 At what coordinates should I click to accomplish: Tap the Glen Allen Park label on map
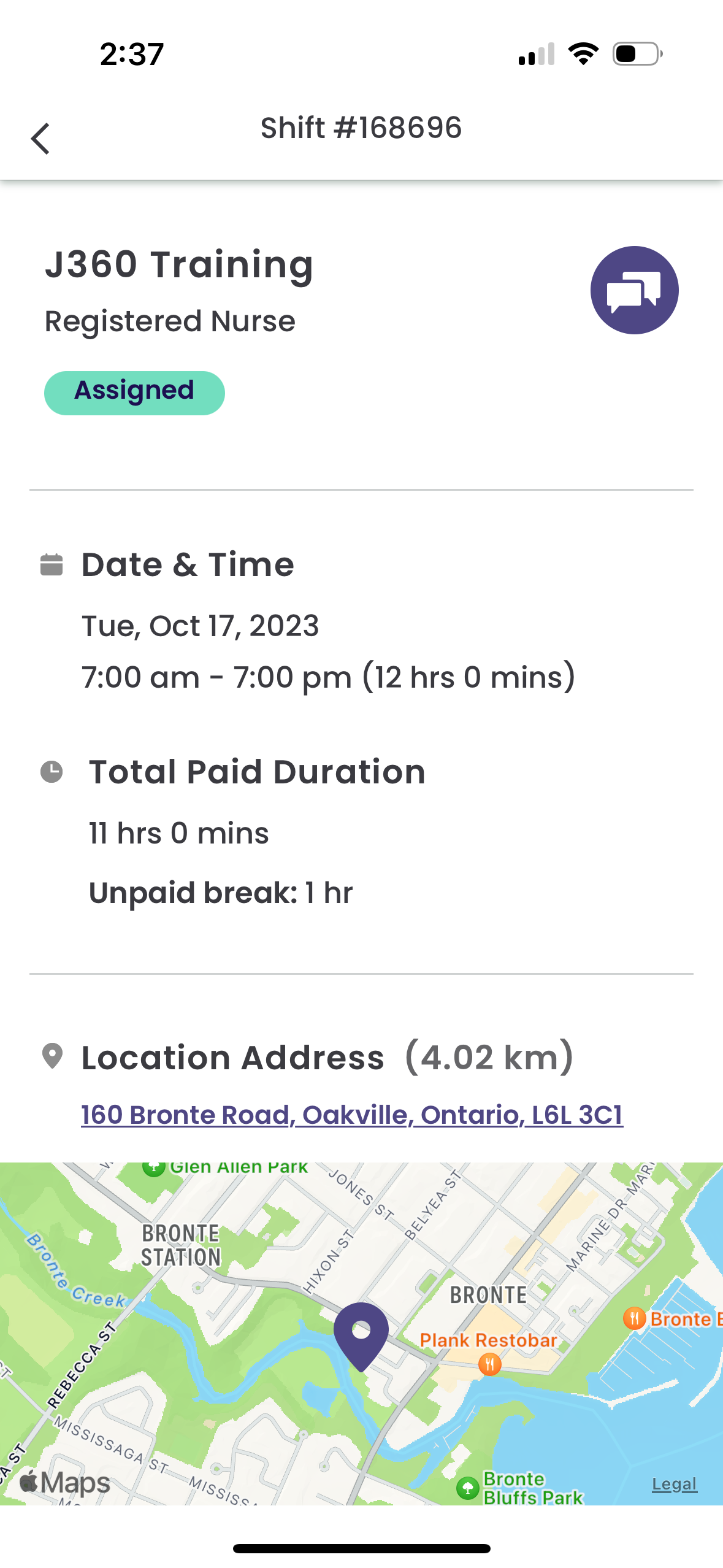[x=238, y=1167]
